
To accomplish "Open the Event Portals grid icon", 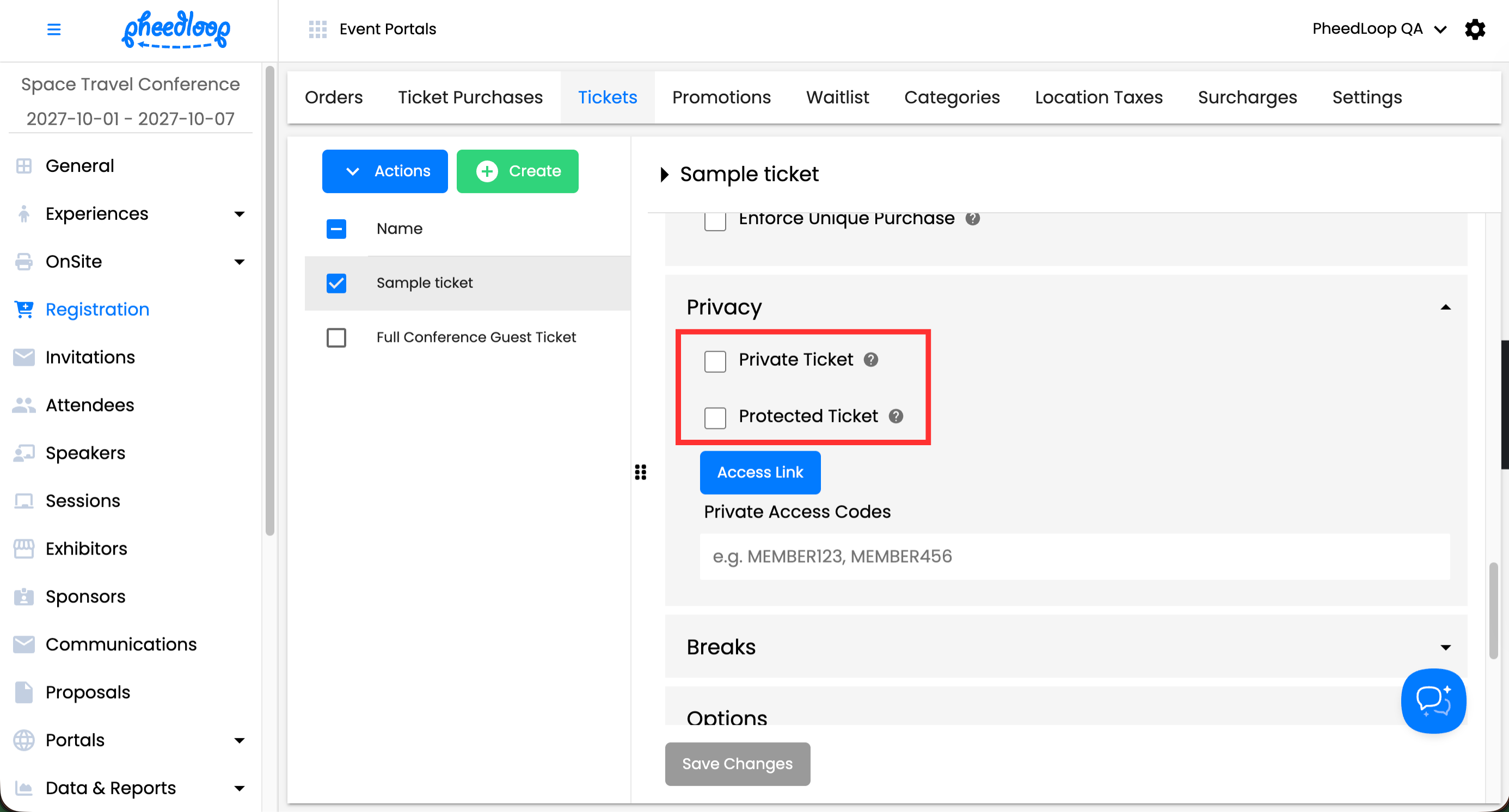I will point(317,29).
